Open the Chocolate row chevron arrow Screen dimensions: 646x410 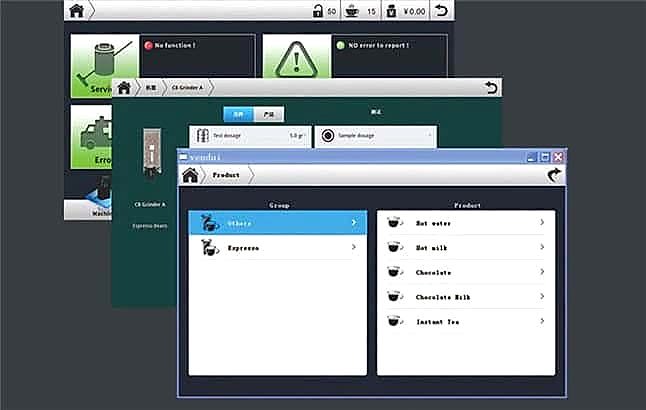542,272
